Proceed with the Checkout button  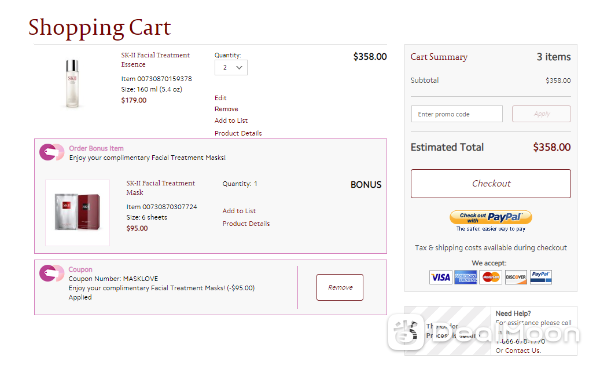pyautogui.click(x=491, y=184)
